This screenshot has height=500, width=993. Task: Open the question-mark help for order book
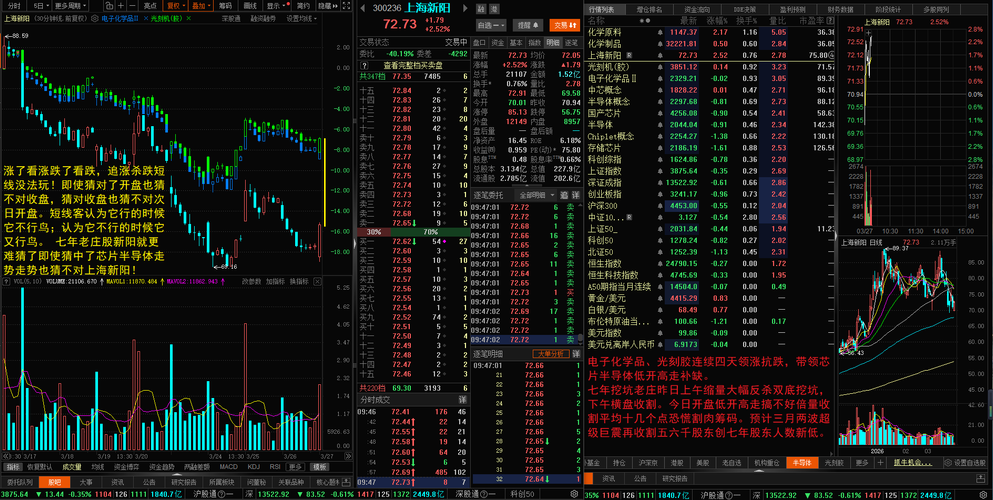[364, 66]
